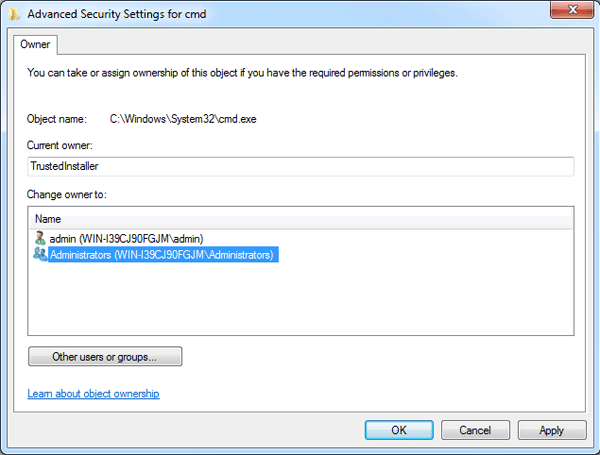Click the ownership description text
This screenshot has height=455, width=600.
pos(240,73)
